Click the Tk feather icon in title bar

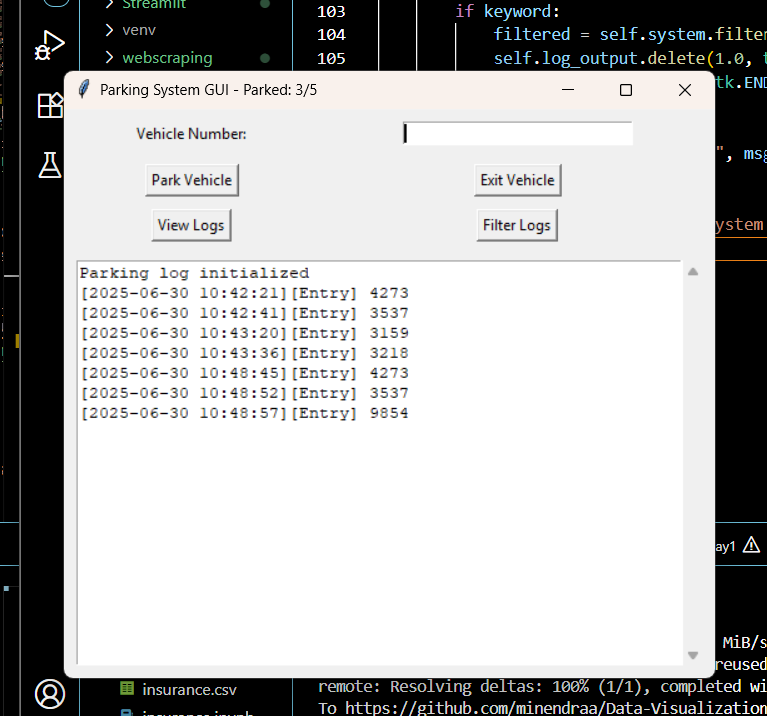click(84, 90)
